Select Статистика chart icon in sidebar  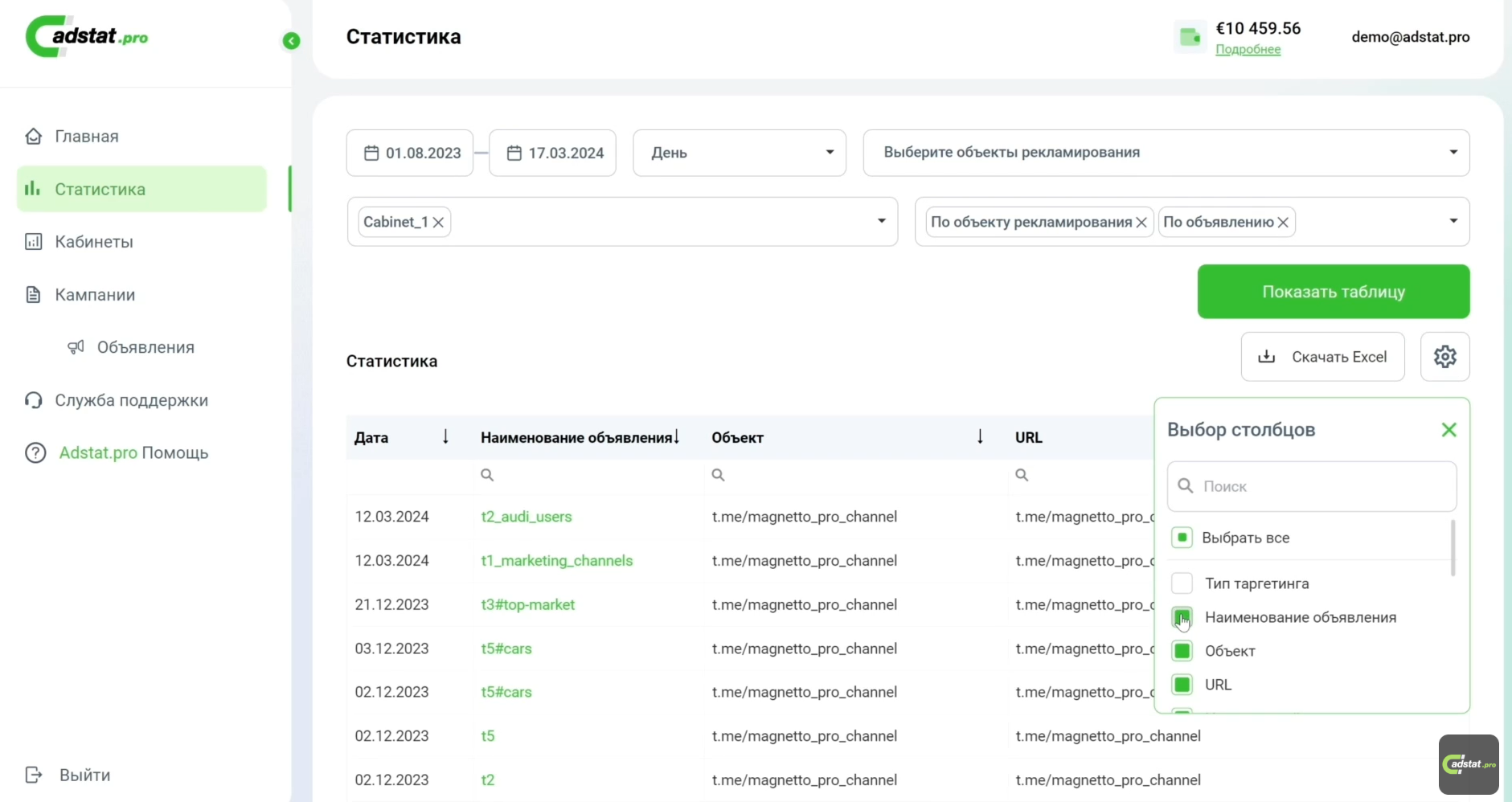33,188
